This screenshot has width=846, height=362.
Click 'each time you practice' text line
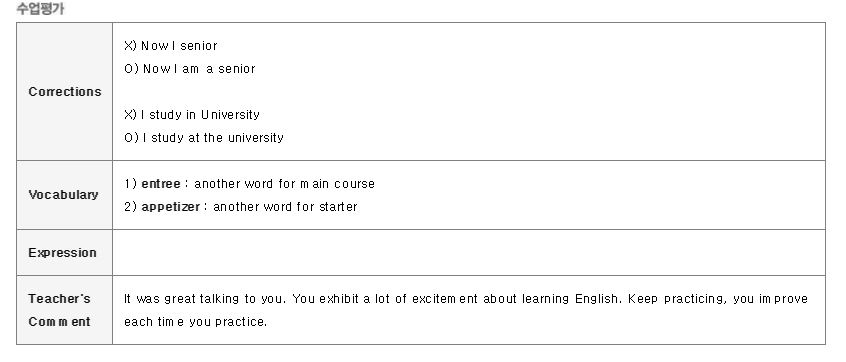pos(195,322)
